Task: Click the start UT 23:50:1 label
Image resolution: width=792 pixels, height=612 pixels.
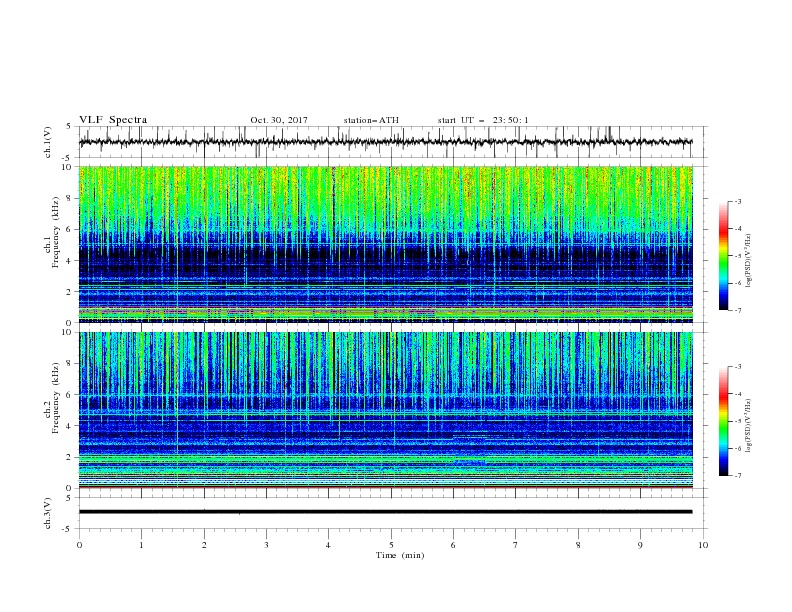Action: point(483,120)
